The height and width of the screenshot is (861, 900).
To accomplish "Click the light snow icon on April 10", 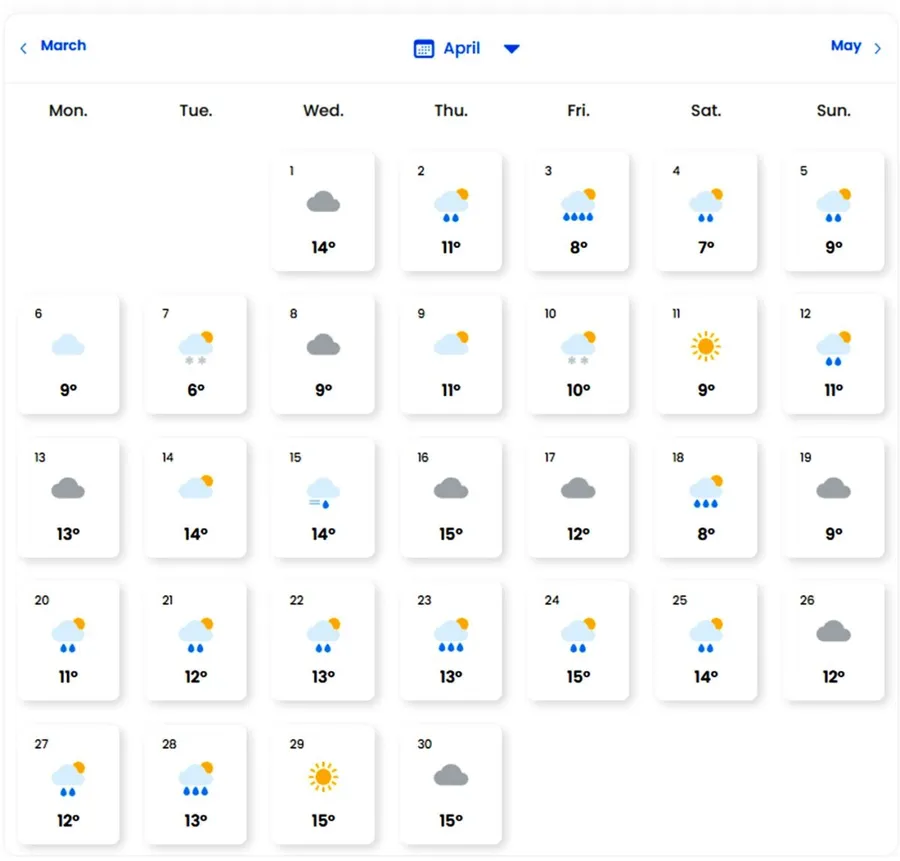I will click(578, 345).
